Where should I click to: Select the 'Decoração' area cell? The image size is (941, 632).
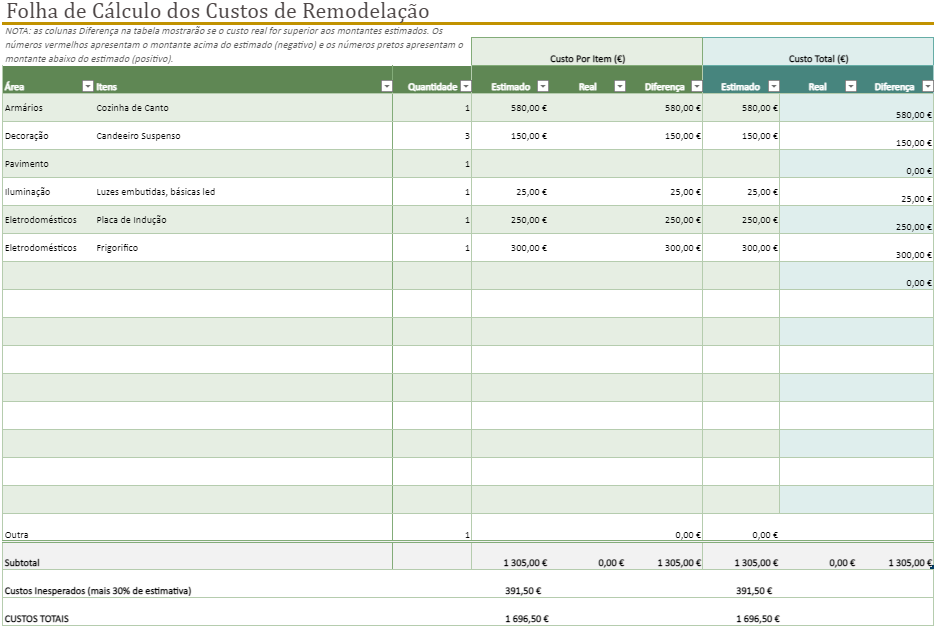coord(26,136)
